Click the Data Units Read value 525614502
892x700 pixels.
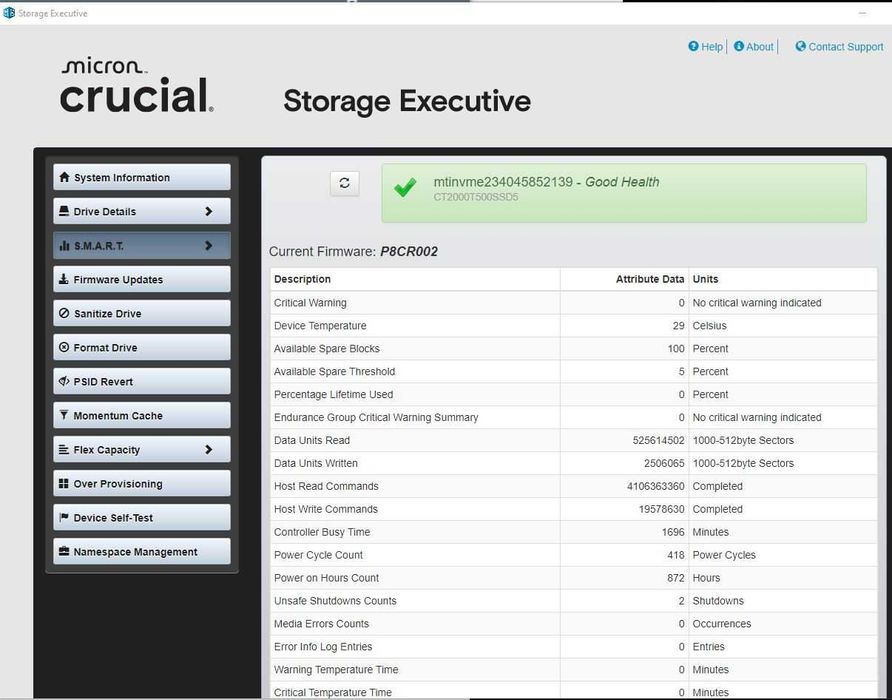click(658, 440)
